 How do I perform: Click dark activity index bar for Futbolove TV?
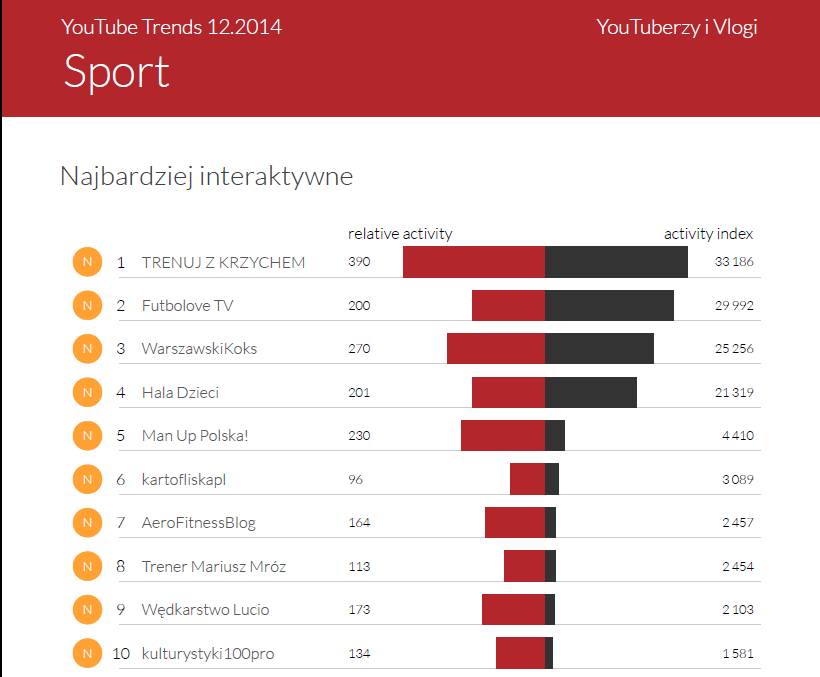coord(609,306)
